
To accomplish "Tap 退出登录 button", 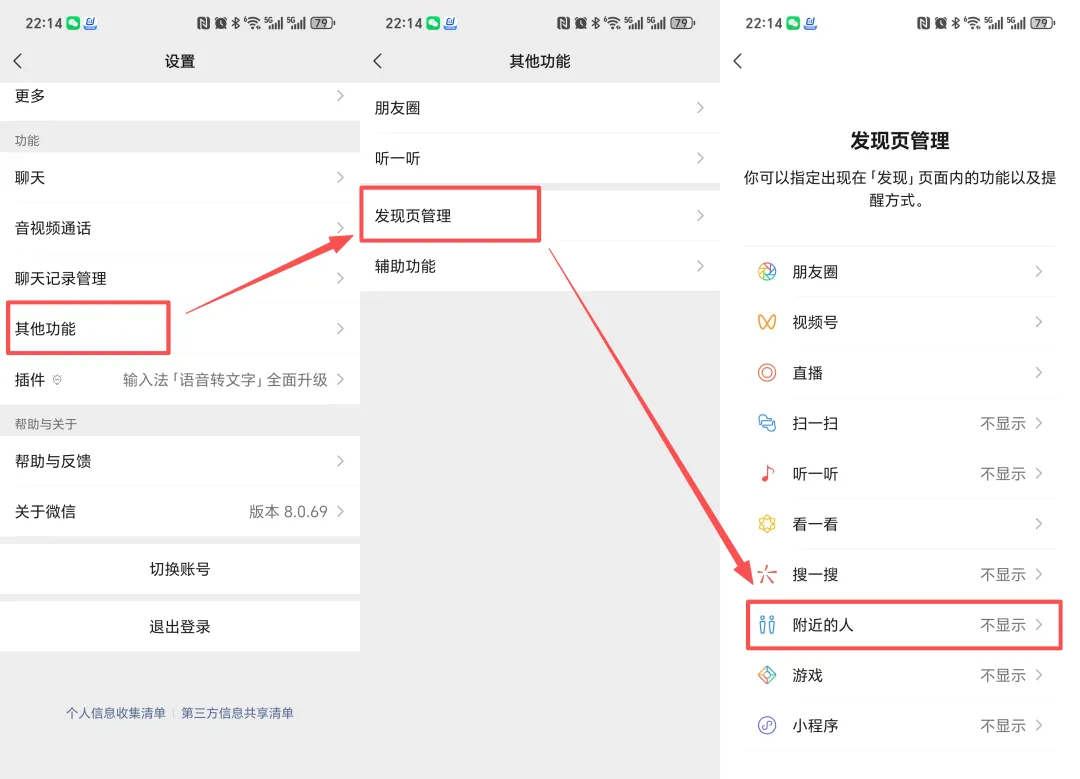I will (x=180, y=627).
